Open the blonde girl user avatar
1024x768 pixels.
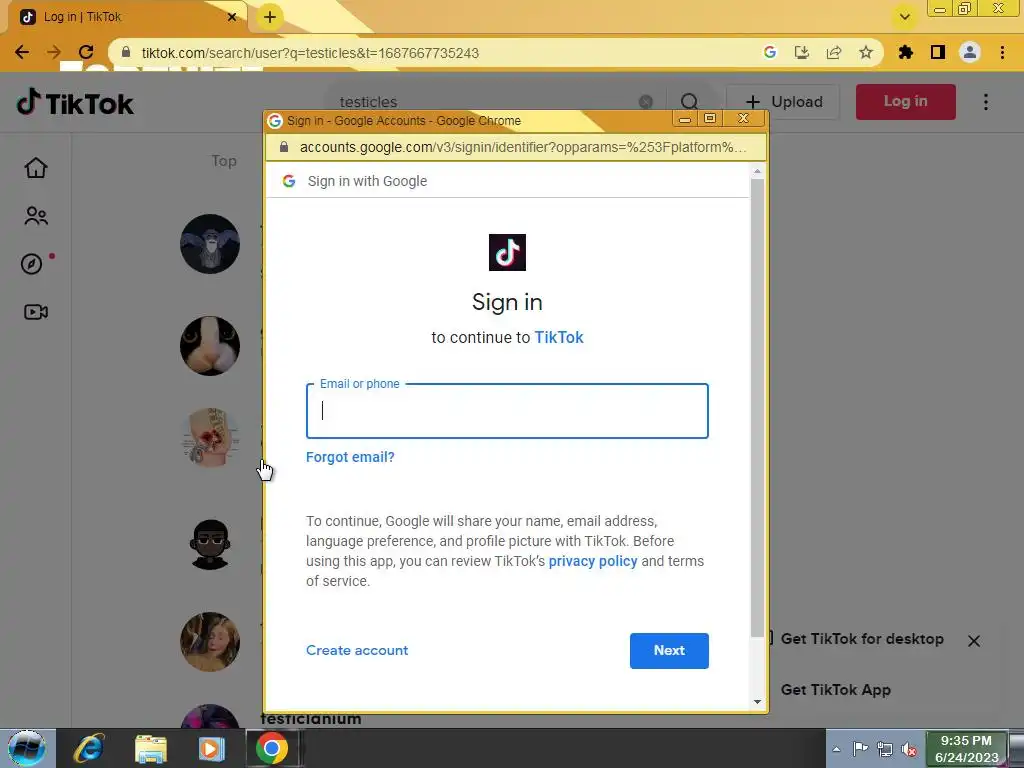click(x=210, y=641)
